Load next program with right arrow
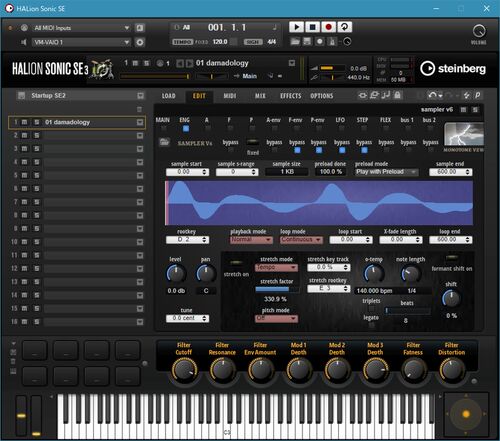The image size is (500, 441). pos(189,63)
